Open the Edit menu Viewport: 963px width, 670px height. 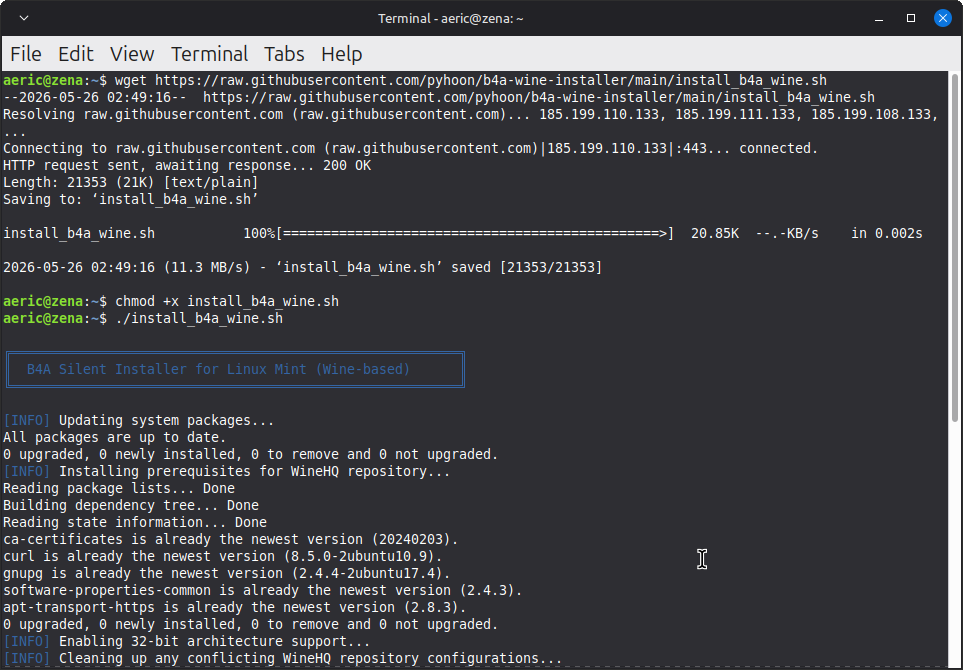[x=76, y=54]
